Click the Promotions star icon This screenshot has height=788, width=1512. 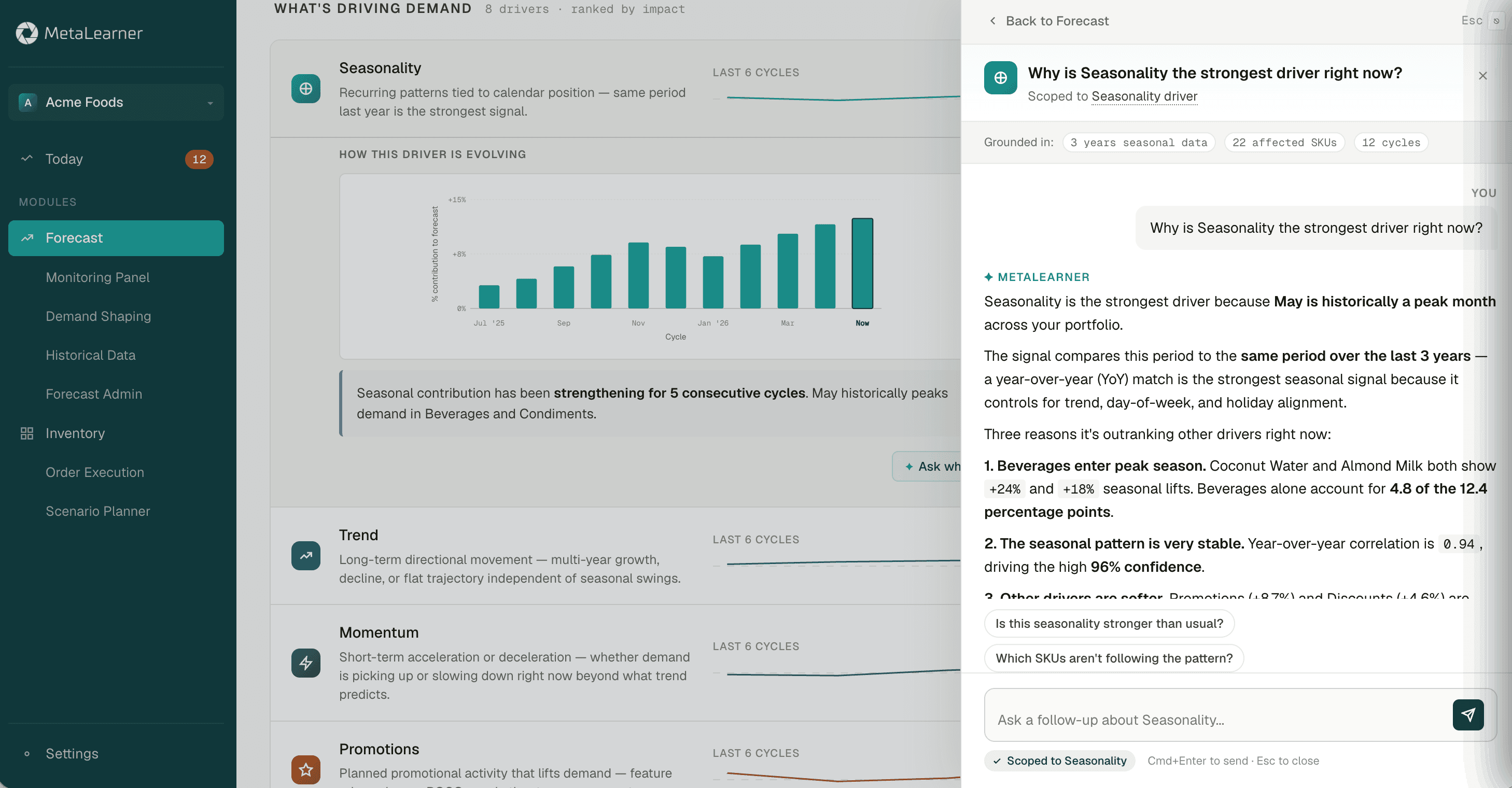pyautogui.click(x=306, y=770)
